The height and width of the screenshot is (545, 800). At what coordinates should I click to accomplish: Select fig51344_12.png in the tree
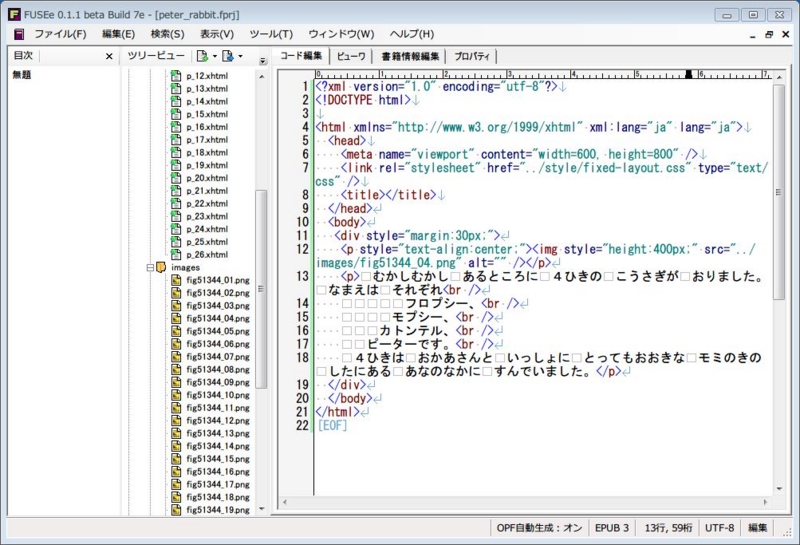[x=218, y=420]
